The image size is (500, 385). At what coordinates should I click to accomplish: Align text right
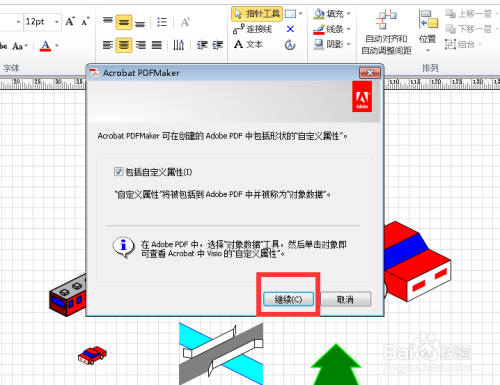pyautogui.click(x=141, y=45)
